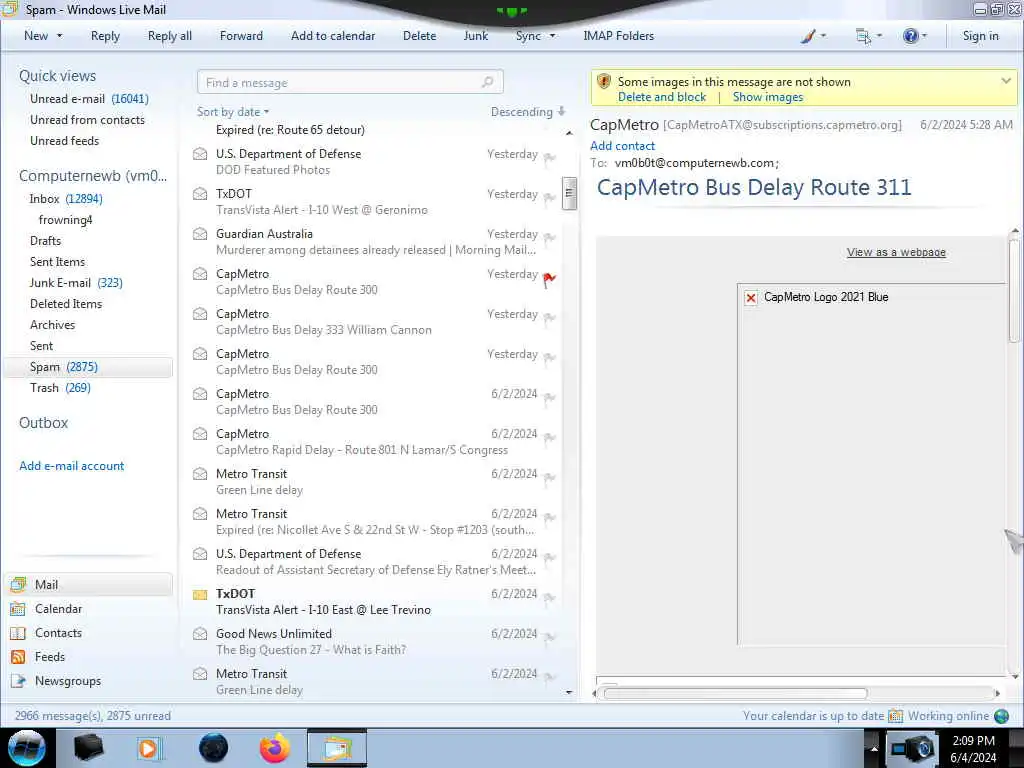Image resolution: width=1024 pixels, height=768 pixels.
Task: Toggle flag on CapMetro Rapid Delay Route 801 message
Action: 549,438
